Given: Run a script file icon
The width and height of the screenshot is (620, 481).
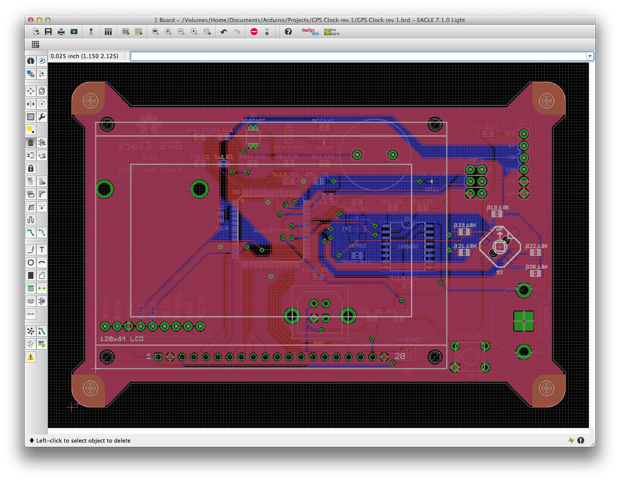Looking at the screenshot, I should (125, 32).
